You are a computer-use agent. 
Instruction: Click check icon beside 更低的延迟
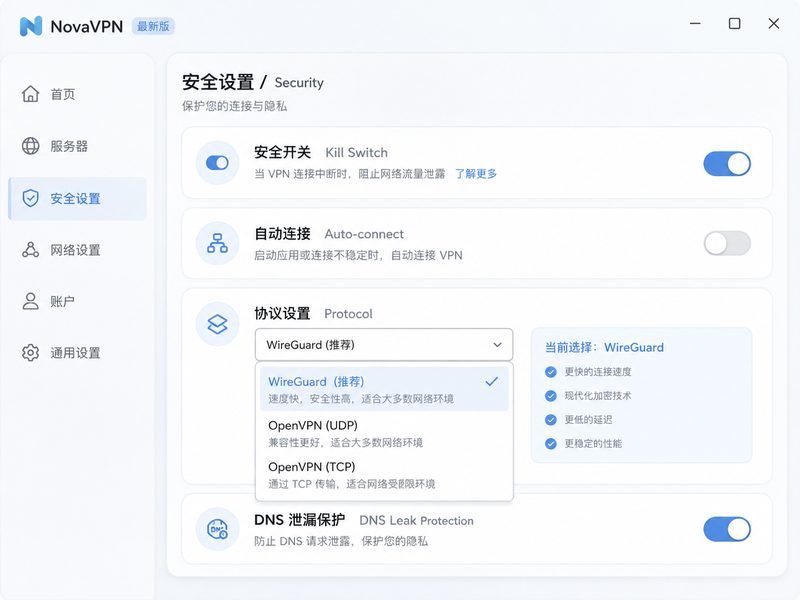click(551, 420)
